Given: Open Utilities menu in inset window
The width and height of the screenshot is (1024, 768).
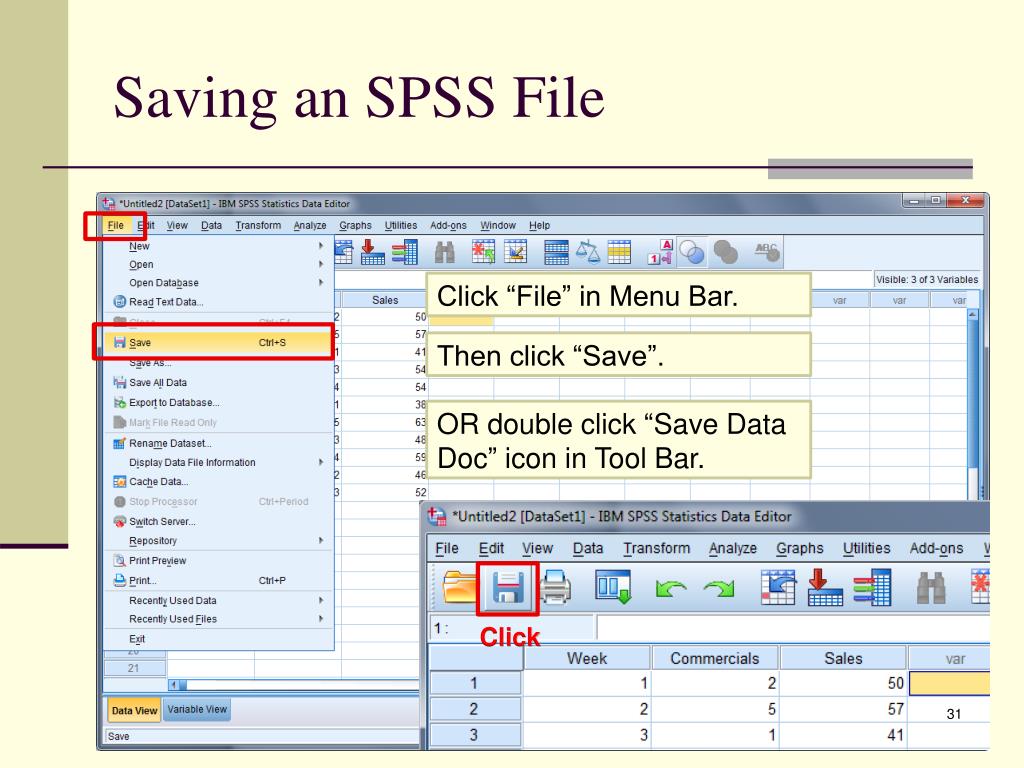Looking at the screenshot, I should [867, 548].
